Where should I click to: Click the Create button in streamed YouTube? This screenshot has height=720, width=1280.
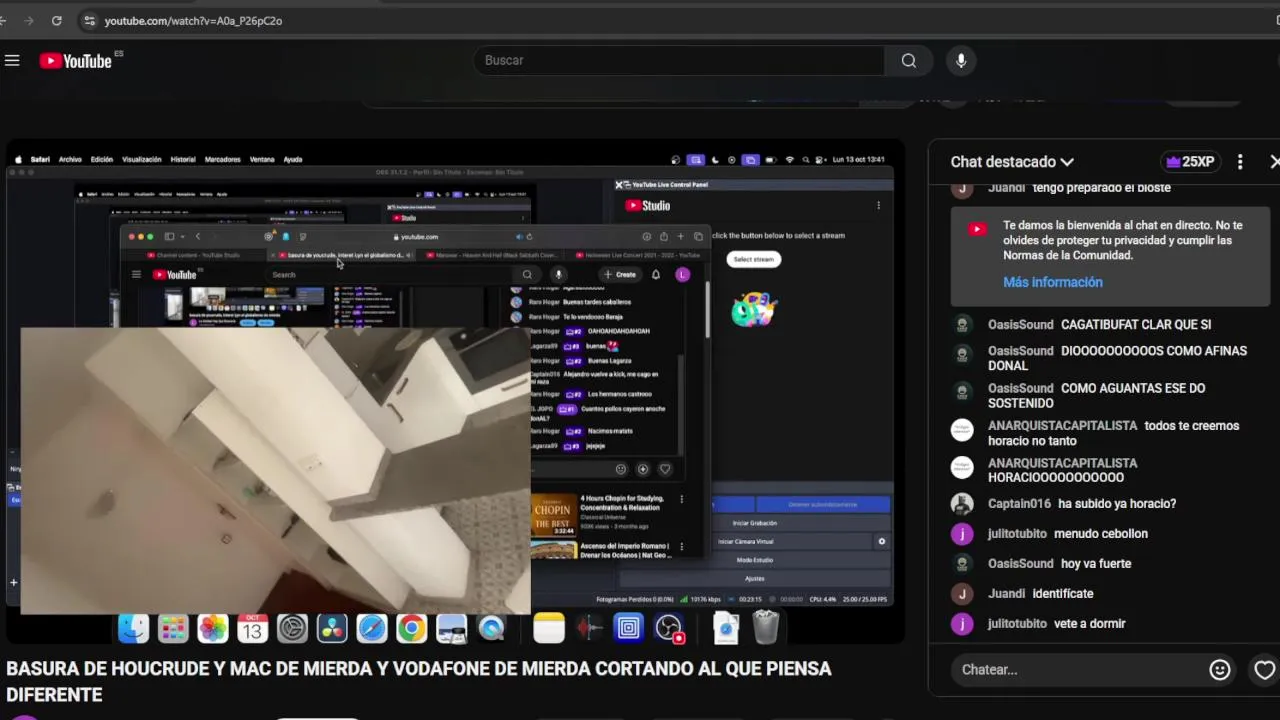pyautogui.click(x=620, y=274)
